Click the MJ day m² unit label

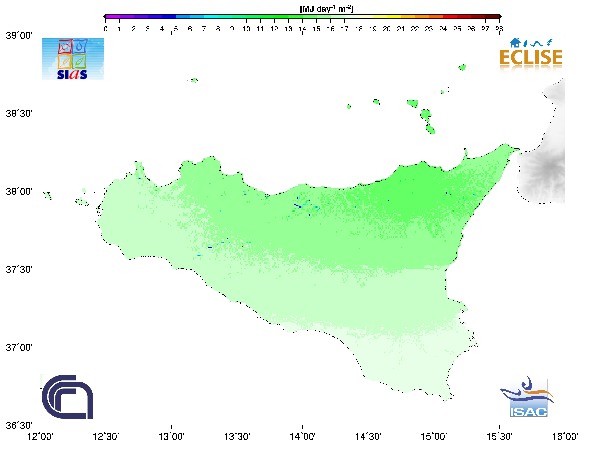pyautogui.click(x=326, y=8)
